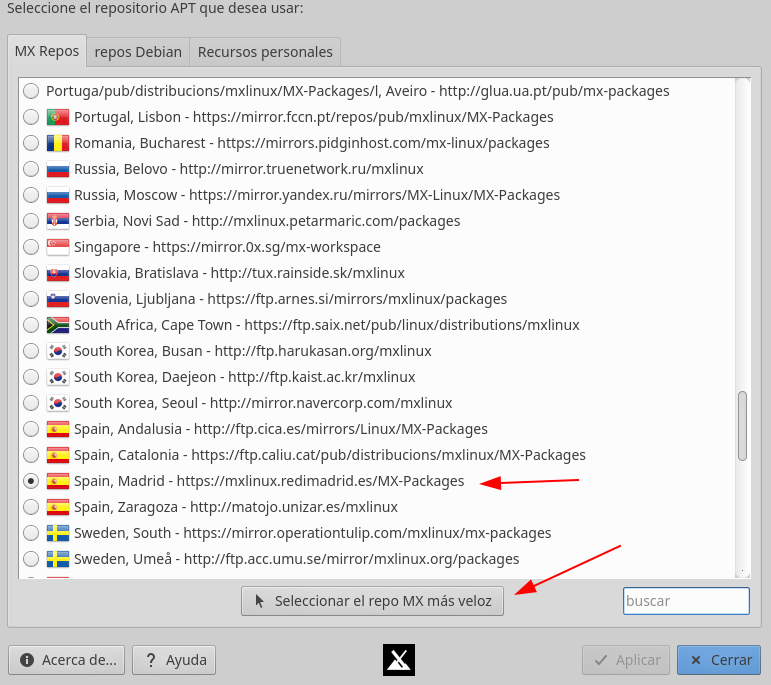Image resolution: width=771 pixels, height=685 pixels.
Task: Open the Recursos personales tab
Action: 265,52
